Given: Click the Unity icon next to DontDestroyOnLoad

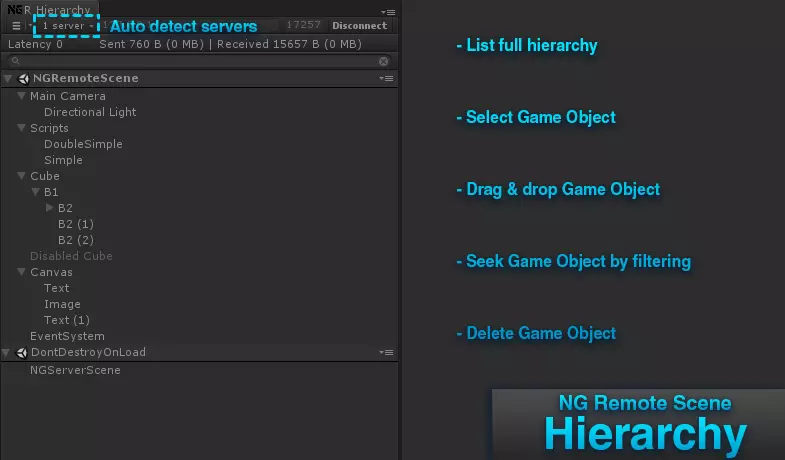Looking at the screenshot, I should 21,353.
